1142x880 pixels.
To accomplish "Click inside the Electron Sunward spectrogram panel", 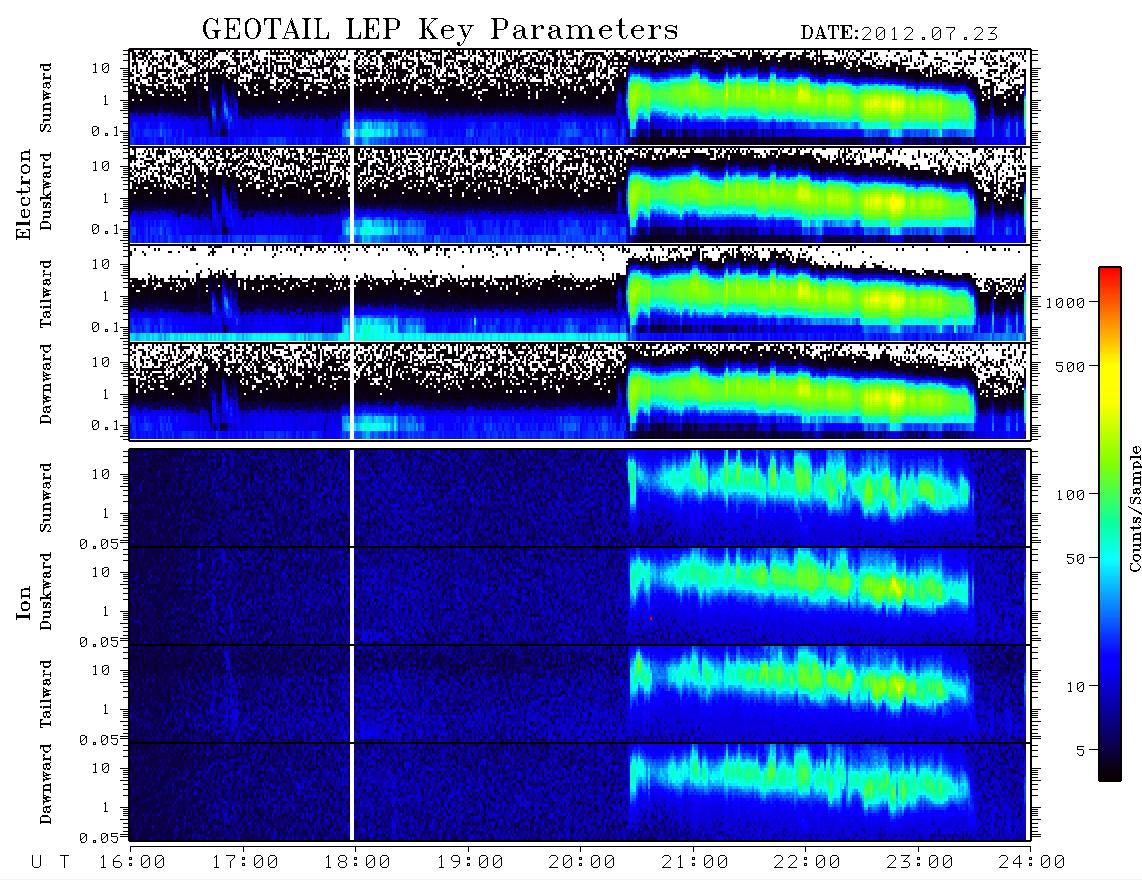I will (x=578, y=97).
